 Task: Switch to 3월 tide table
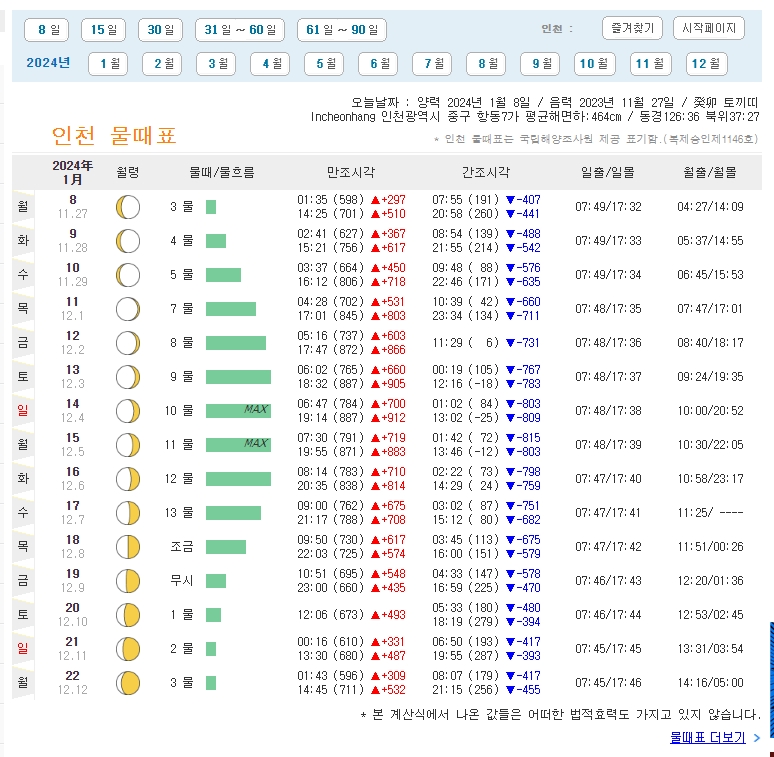pyautogui.click(x=216, y=64)
